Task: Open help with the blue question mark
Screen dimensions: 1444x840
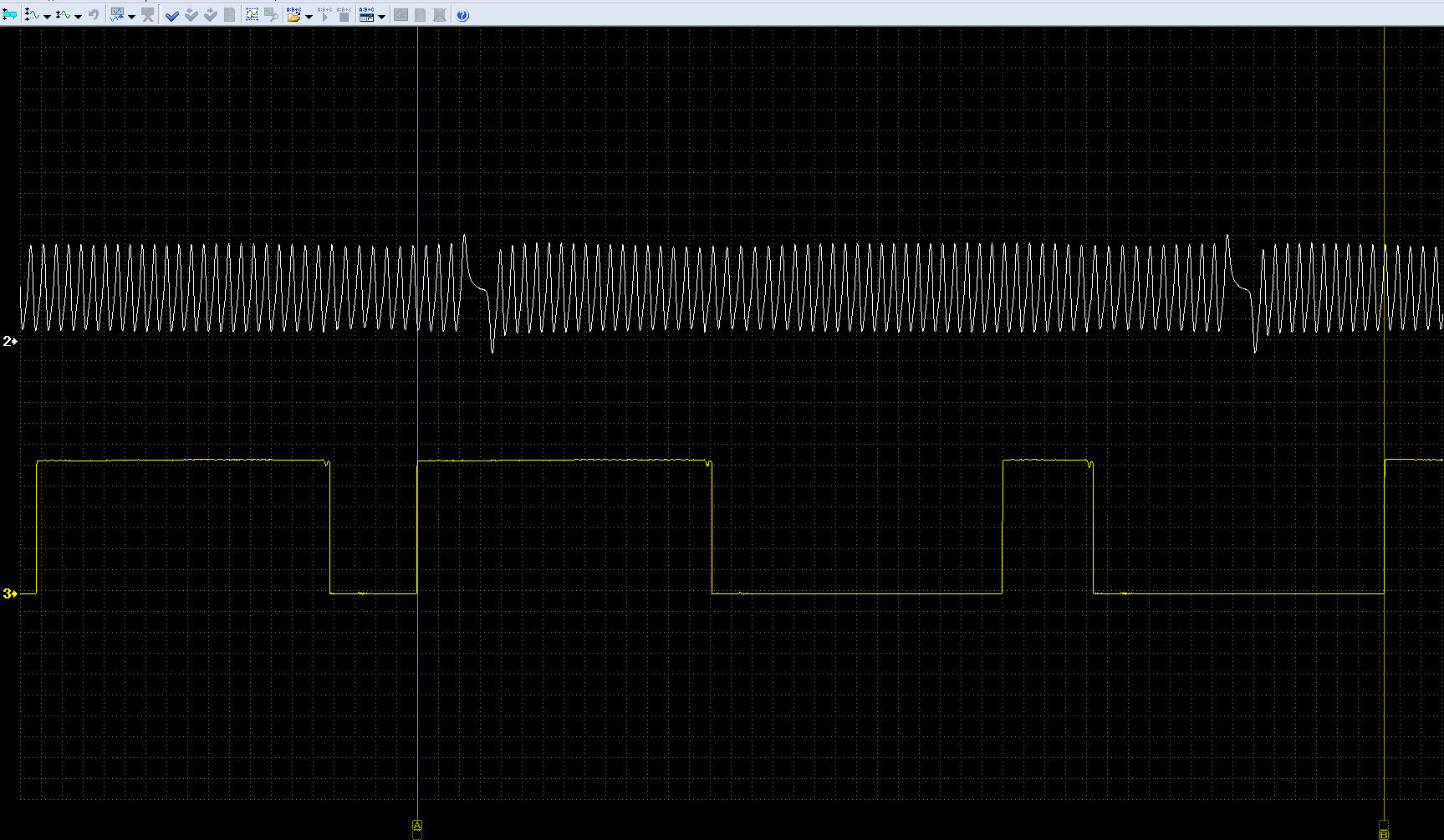Action: pyautogui.click(x=462, y=15)
